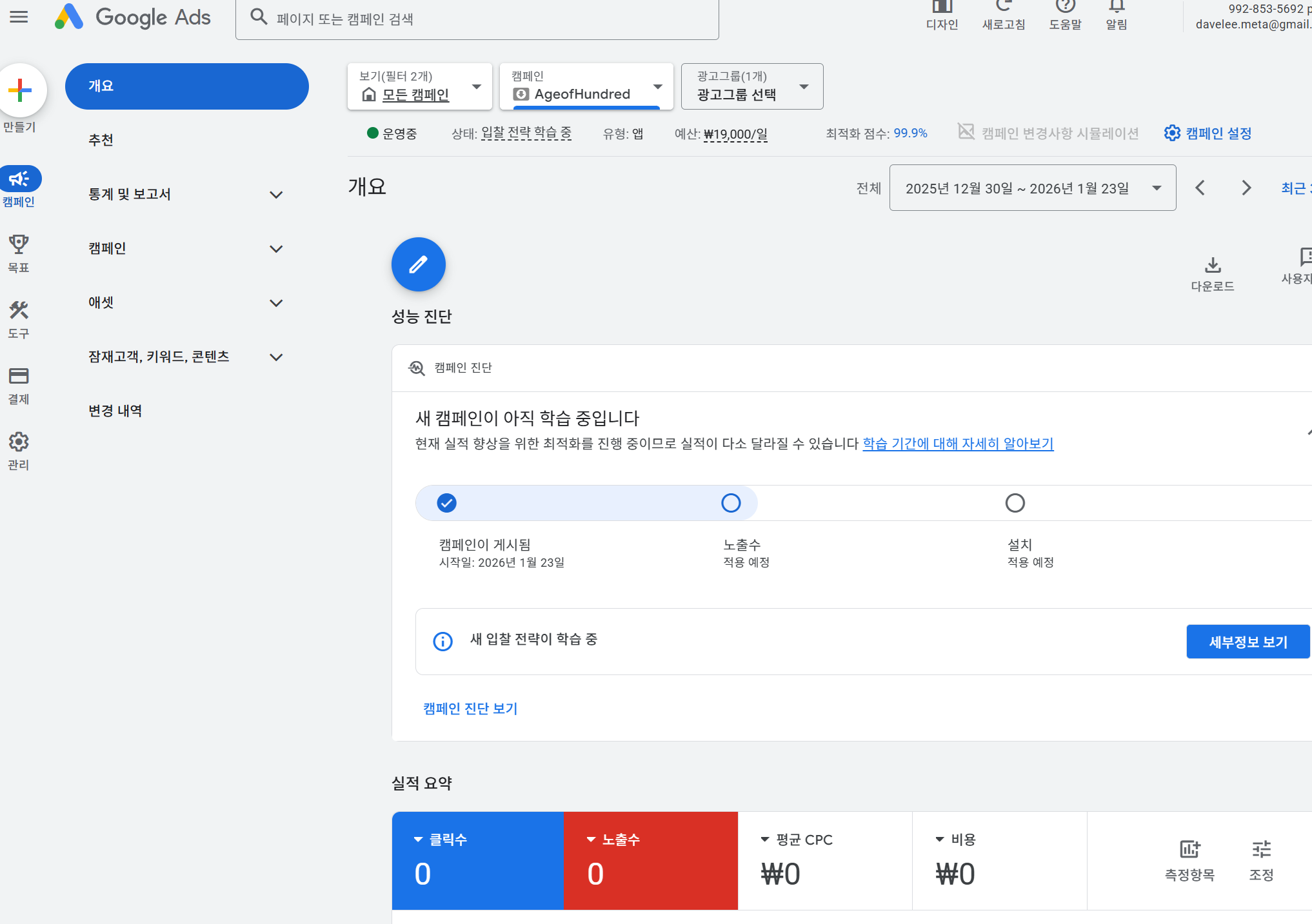Viewport: 1312px width, 924px height.
Task: Open the 측정항목 metrics chart icon
Action: pos(1189,850)
